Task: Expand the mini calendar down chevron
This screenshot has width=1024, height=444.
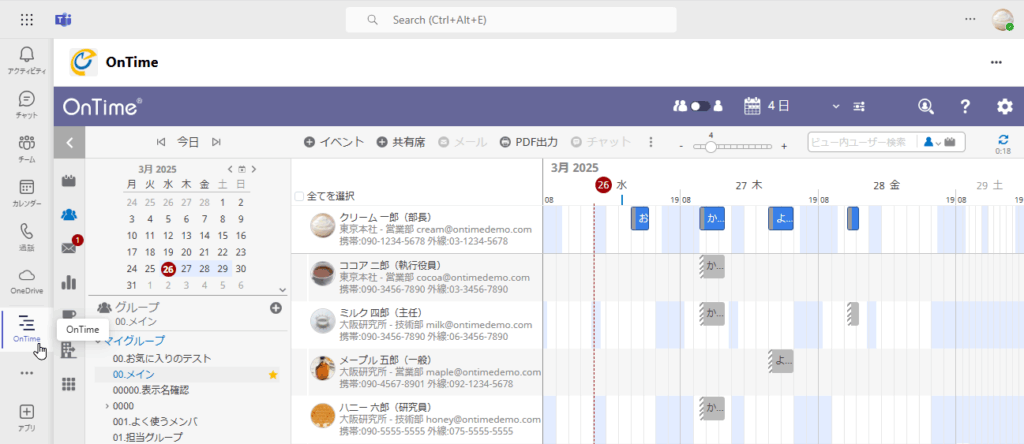Action: 282,289
